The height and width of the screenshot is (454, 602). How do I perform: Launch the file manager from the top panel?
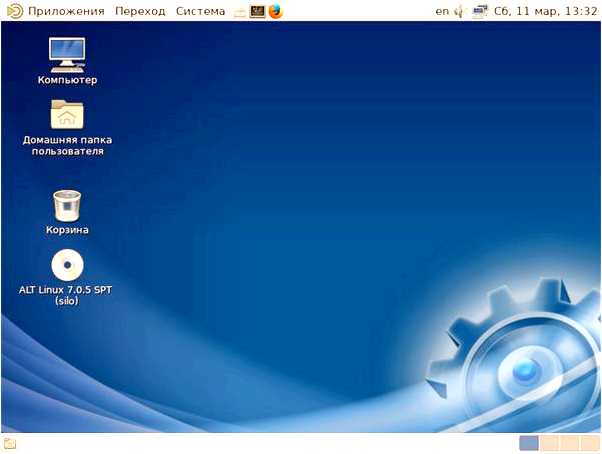click(240, 12)
